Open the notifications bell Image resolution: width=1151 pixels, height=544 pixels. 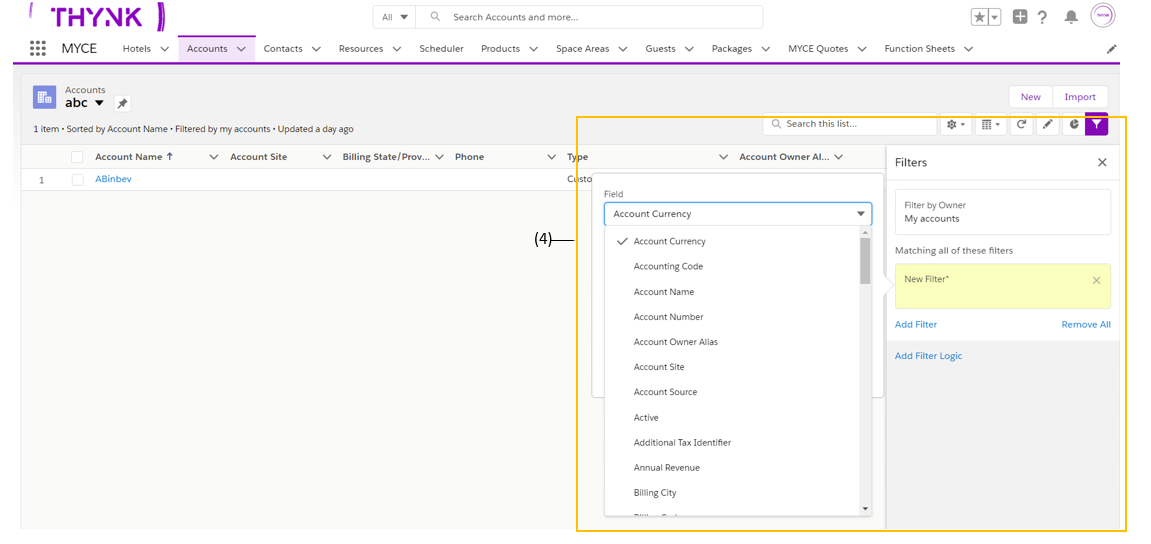pyautogui.click(x=1072, y=17)
